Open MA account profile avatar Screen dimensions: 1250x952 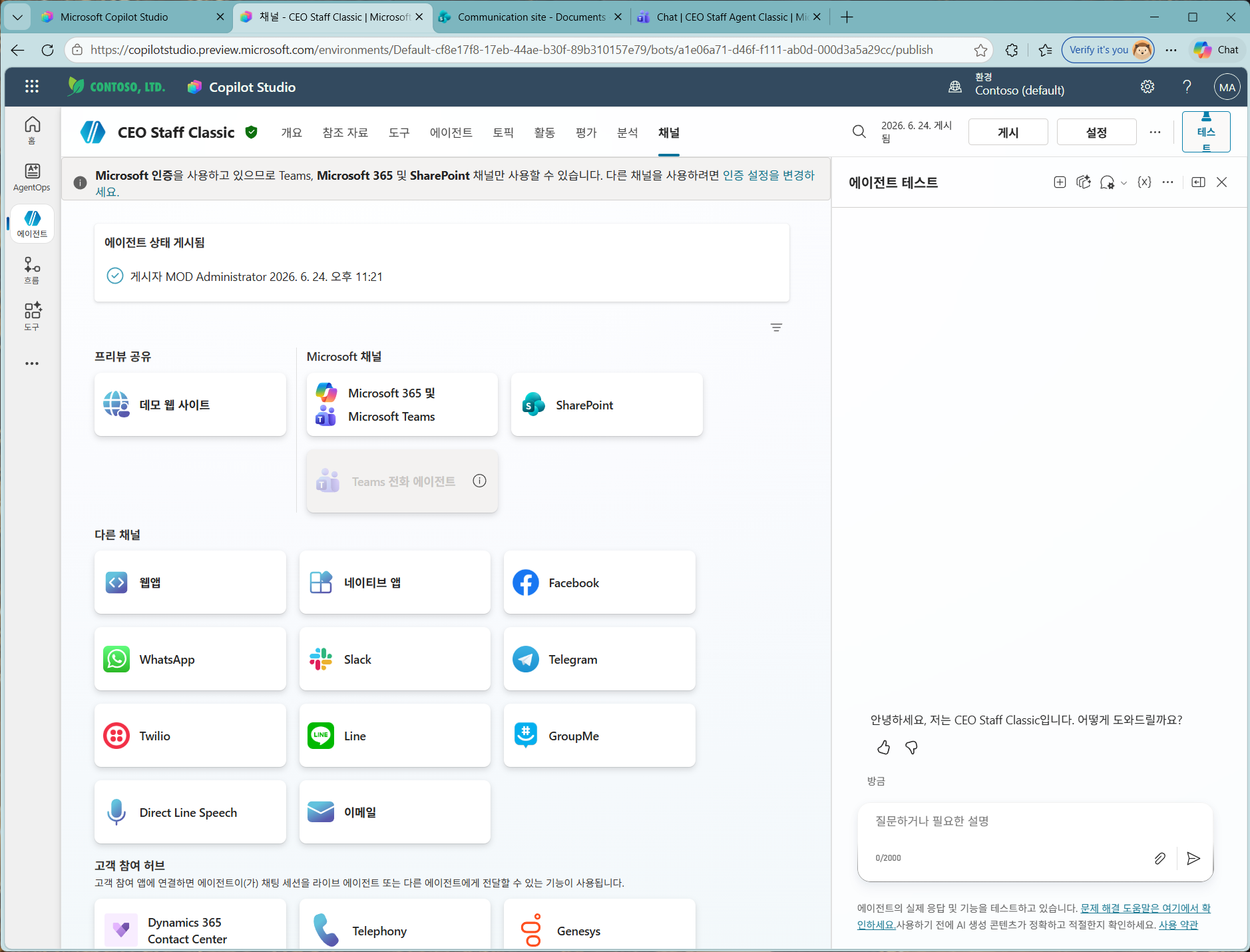click(1227, 87)
